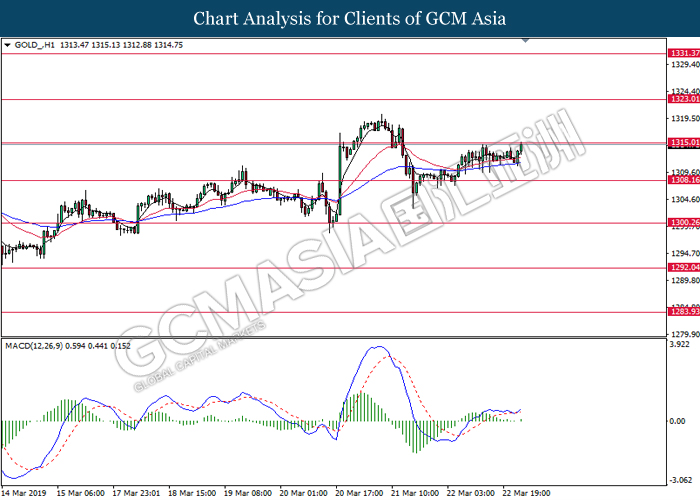Click the 1315.01 price level tag
This screenshot has height=500, width=700.
684,142
